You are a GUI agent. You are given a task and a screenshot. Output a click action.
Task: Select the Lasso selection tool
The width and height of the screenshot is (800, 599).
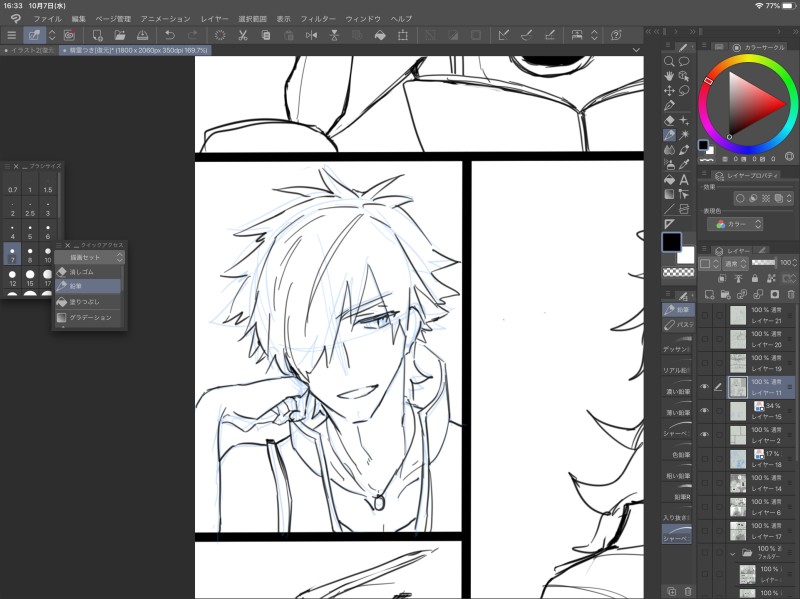[684, 91]
